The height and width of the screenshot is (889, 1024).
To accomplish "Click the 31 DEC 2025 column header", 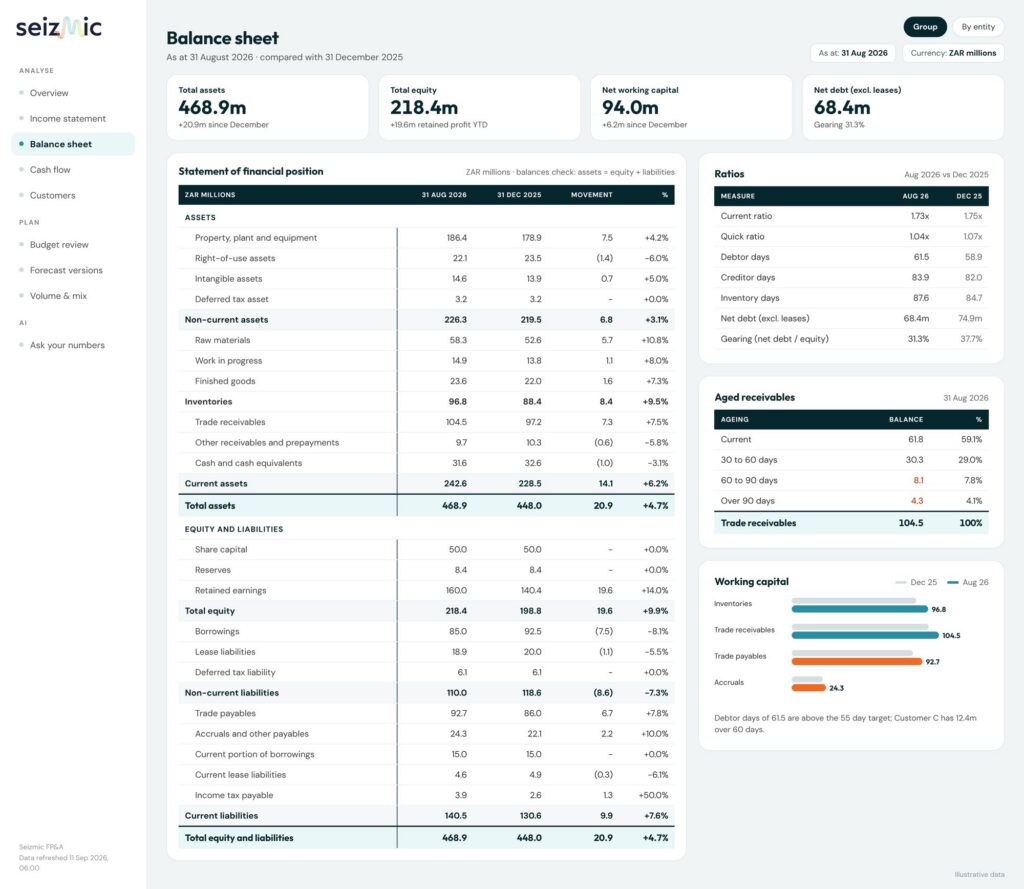I will click(519, 195).
